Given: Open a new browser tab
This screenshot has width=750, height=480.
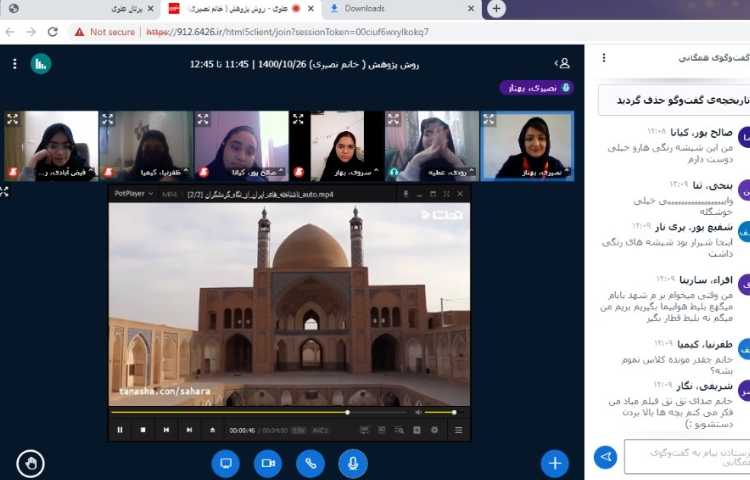Looking at the screenshot, I should [496, 9].
